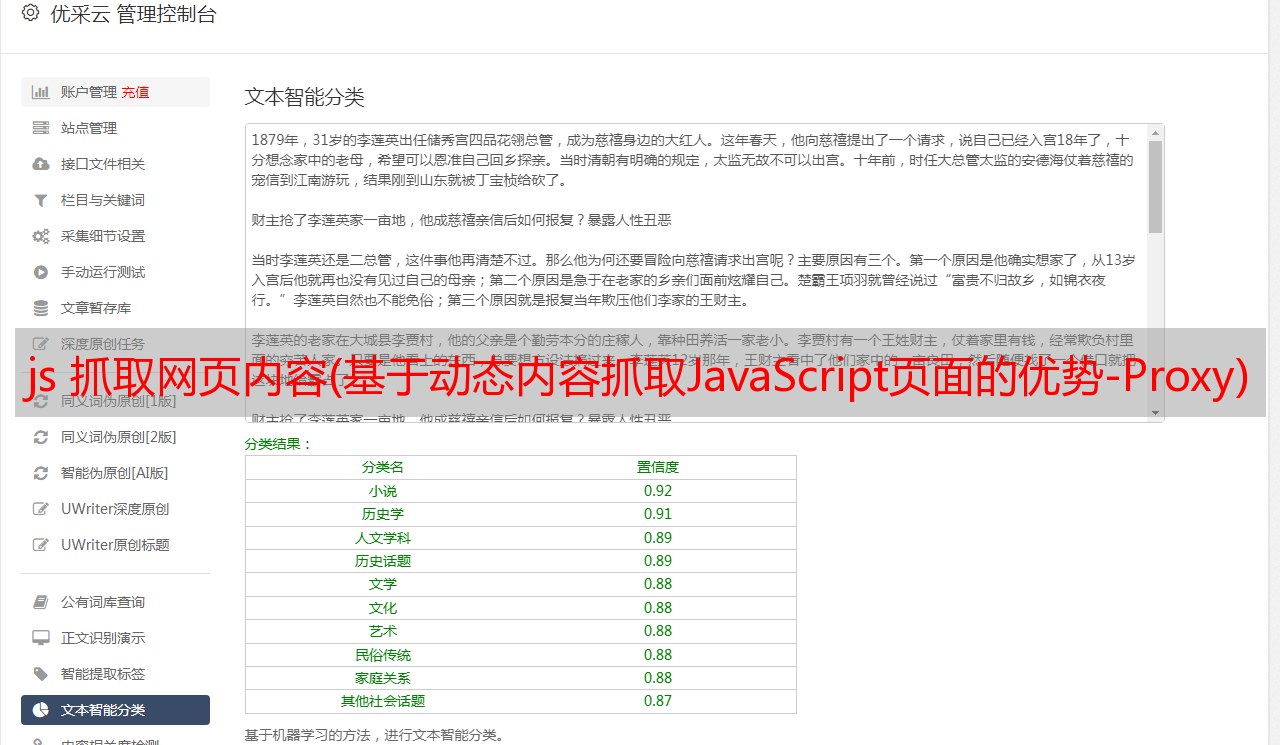1280x745 pixels.
Task: Open UWriter原创标题 in the sidebar
Action: click(114, 545)
